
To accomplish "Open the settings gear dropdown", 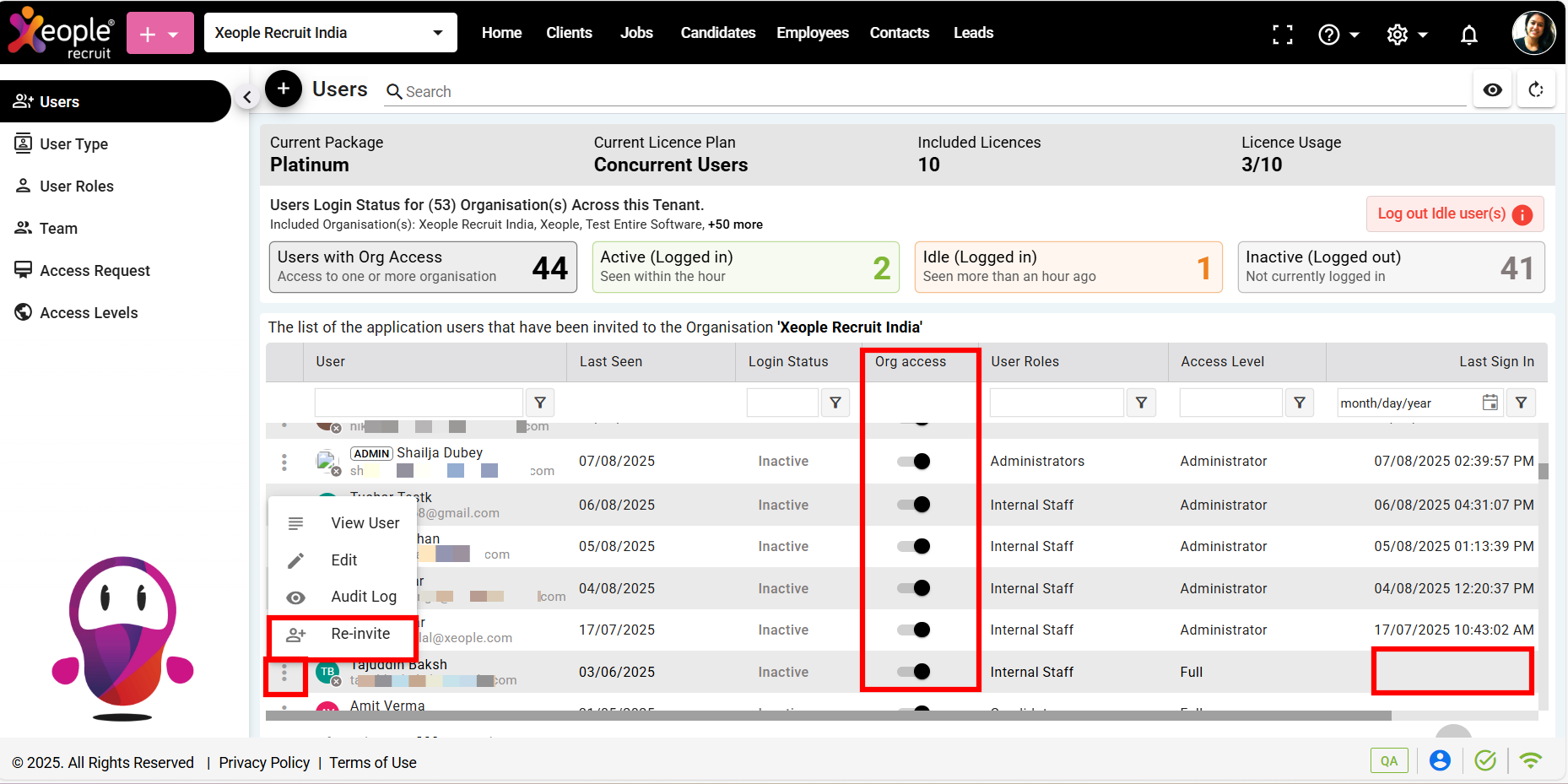I will point(1407,35).
